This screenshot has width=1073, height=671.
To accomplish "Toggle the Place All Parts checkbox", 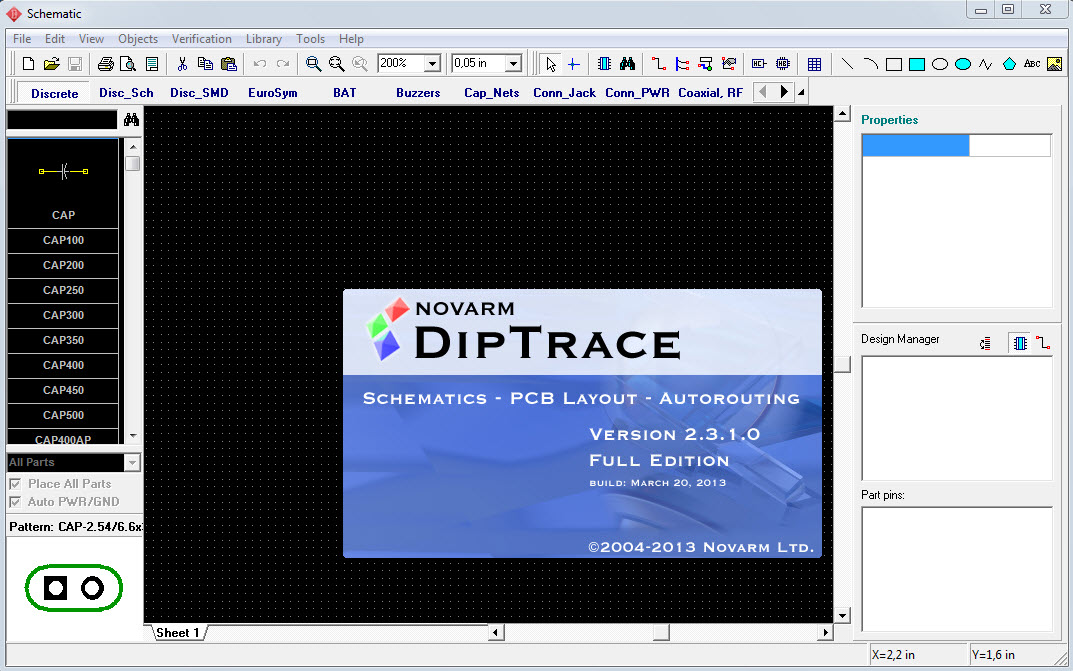I will (15, 484).
